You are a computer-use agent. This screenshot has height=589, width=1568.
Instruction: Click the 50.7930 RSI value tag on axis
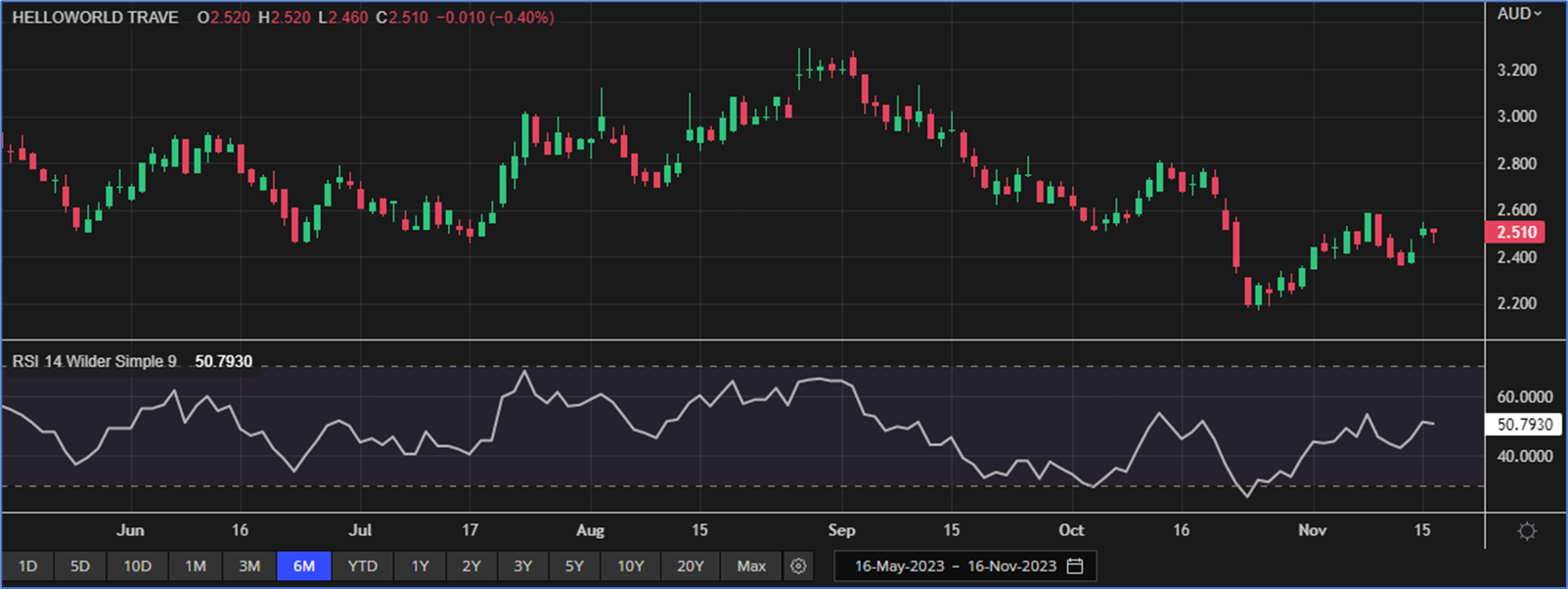coord(1524,425)
